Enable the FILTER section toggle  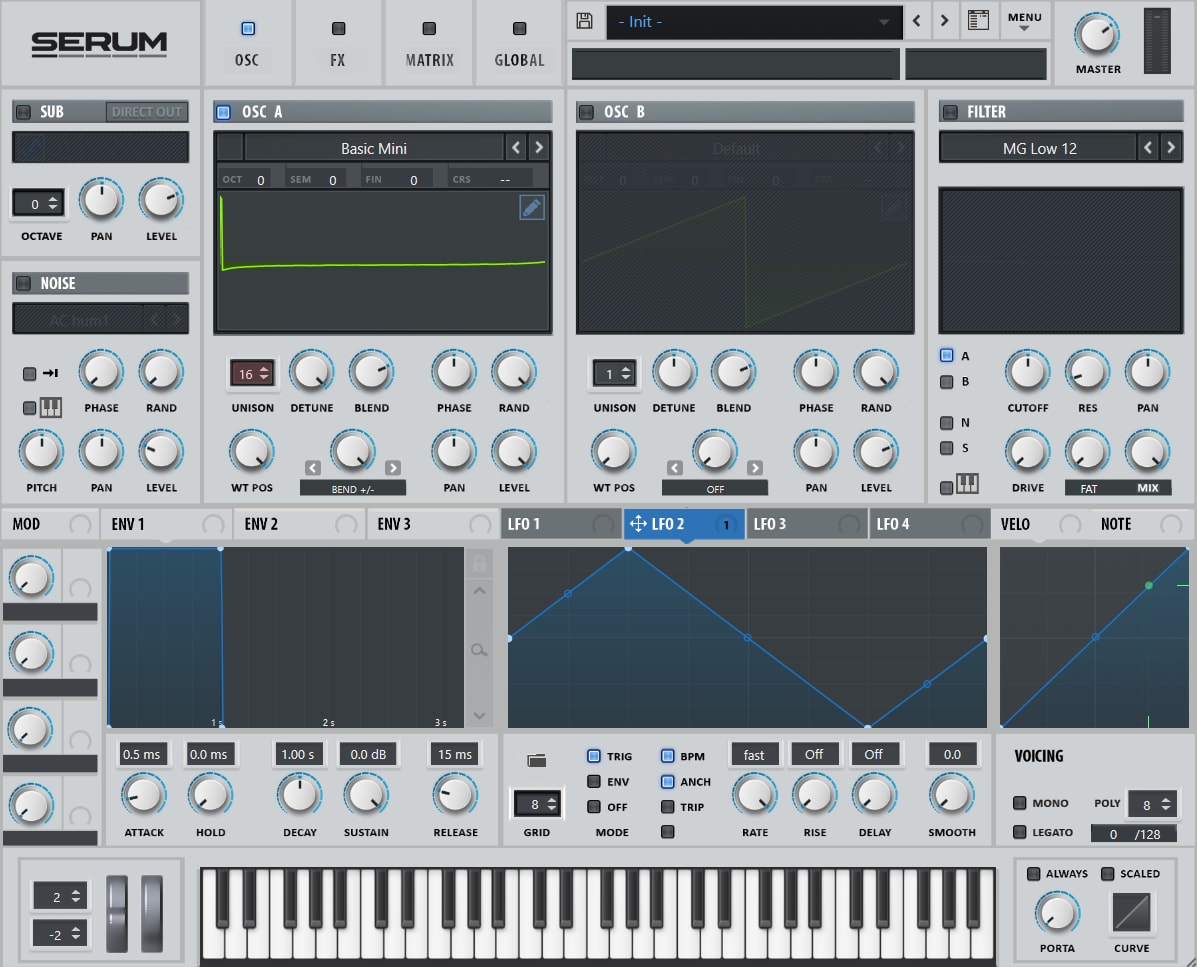pyautogui.click(x=950, y=112)
